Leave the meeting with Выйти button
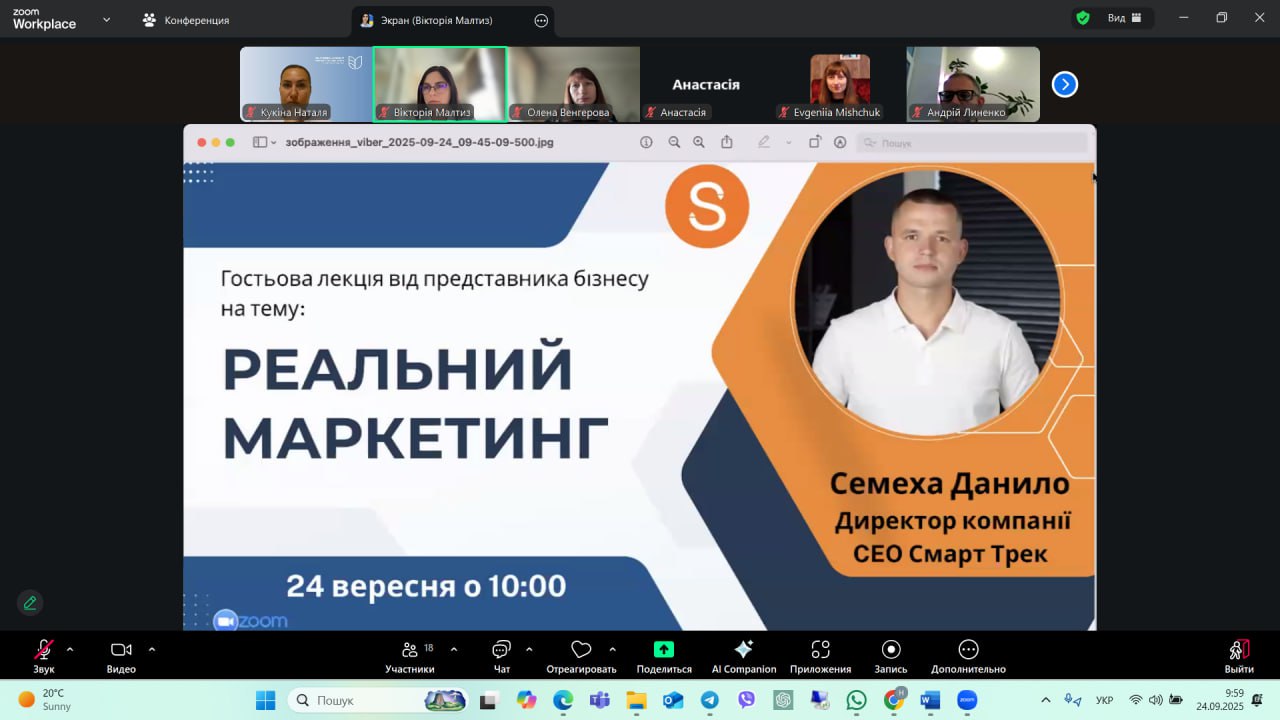 (x=1239, y=656)
